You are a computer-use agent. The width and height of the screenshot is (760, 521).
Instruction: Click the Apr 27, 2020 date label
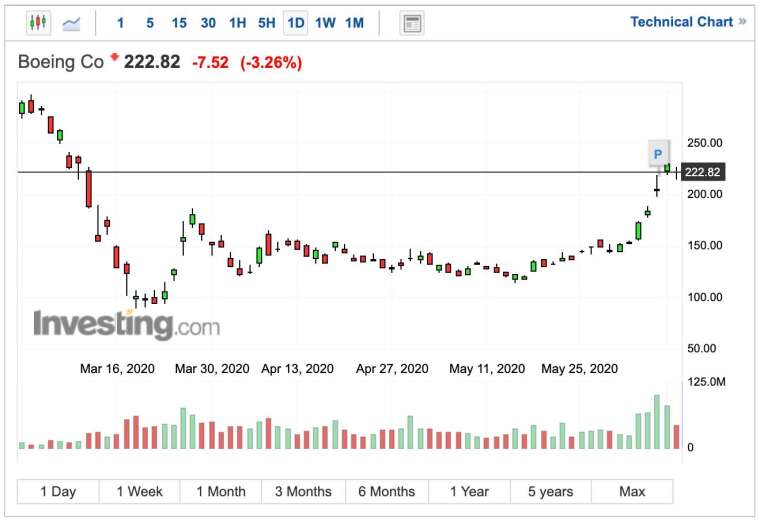tap(392, 369)
